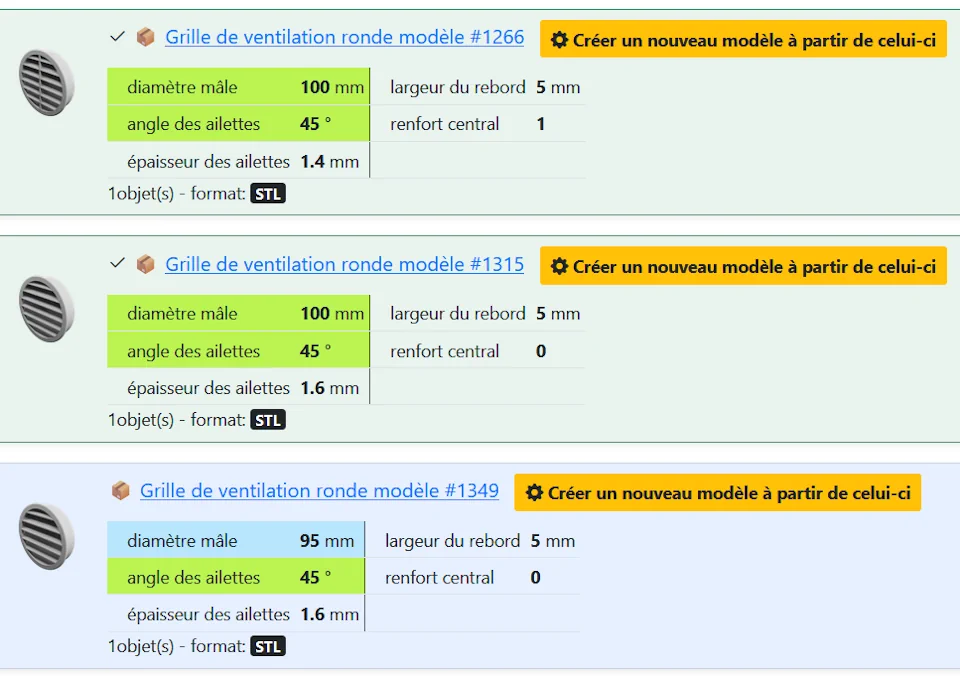The width and height of the screenshot is (960, 680).
Task: Select 'angle des ailettes' 45° in model #1349
Action: point(236,577)
